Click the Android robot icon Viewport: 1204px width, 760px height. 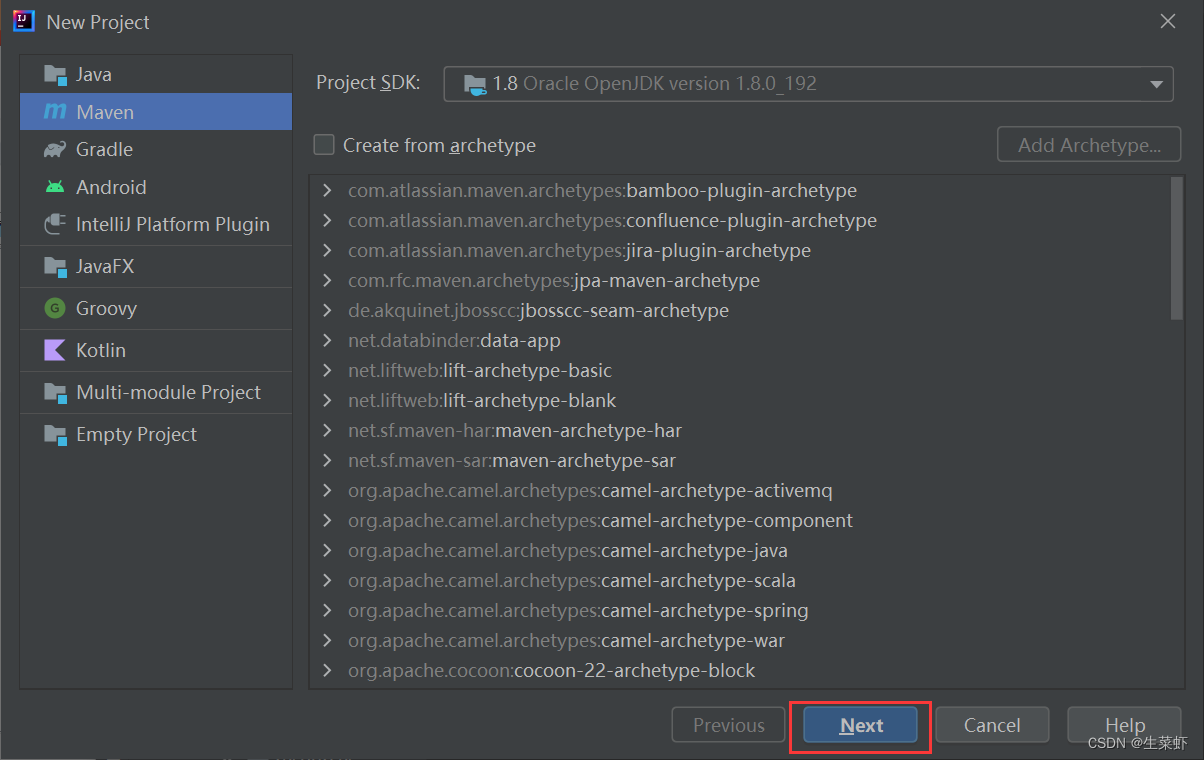[55, 187]
